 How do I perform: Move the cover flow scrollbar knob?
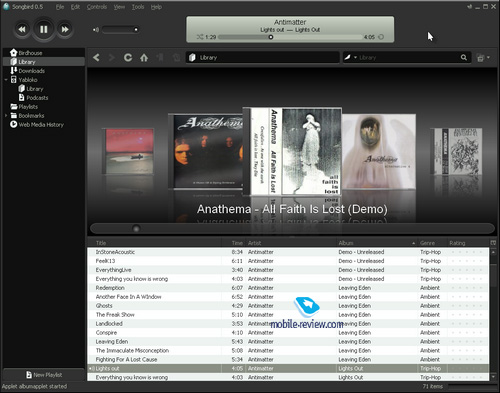click(x=136, y=228)
